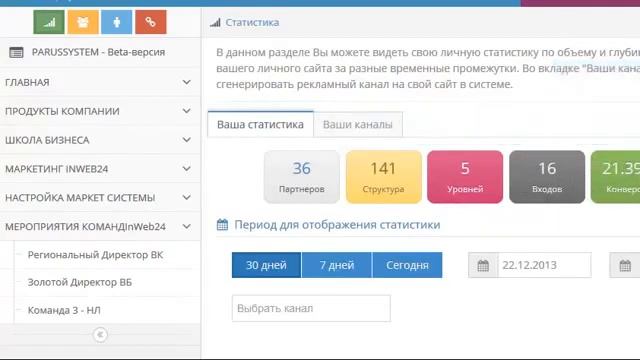Switch to Ваши каналы tab
Viewport: 640px width, 360px height.
(x=358, y=124)
